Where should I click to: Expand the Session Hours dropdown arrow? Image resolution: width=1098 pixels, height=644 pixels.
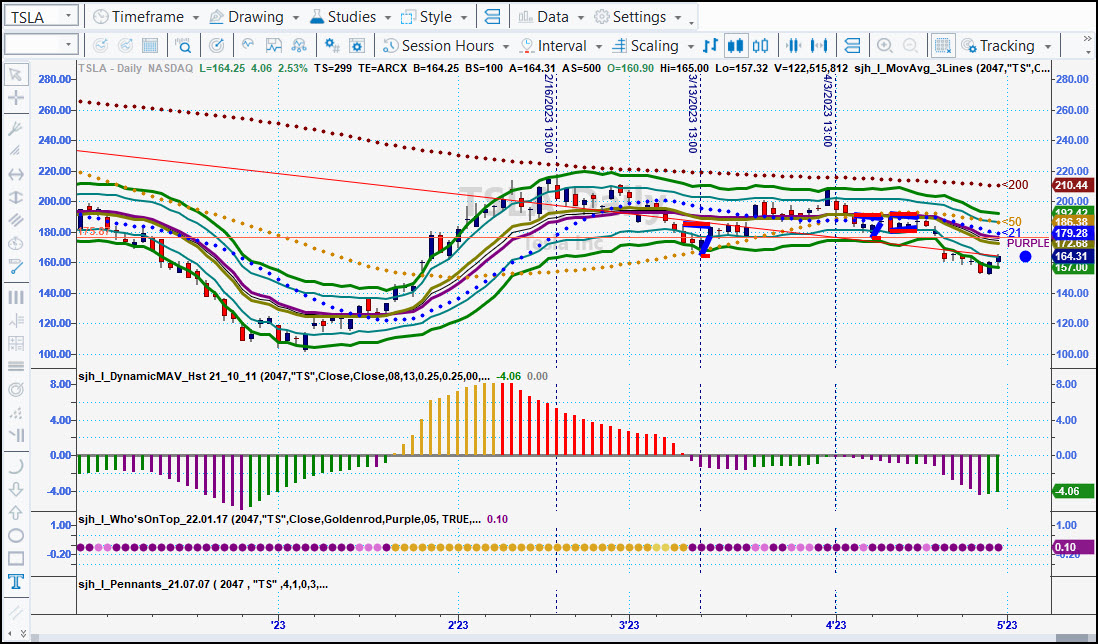click(506, 47)
